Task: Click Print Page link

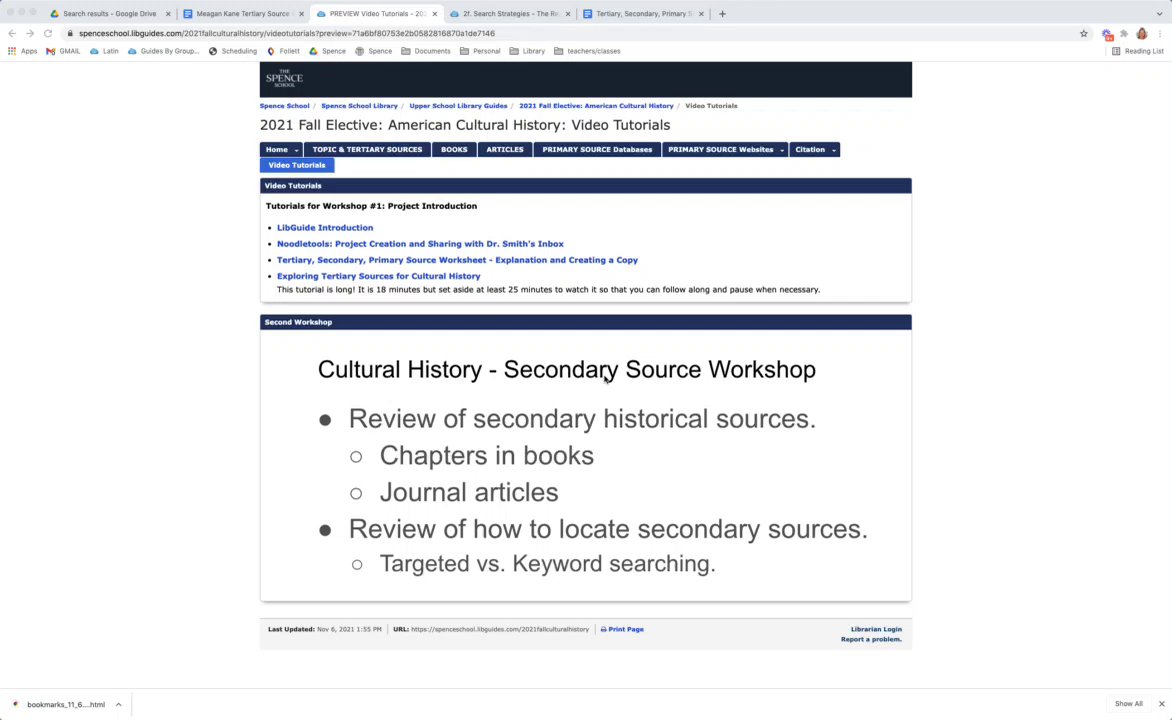Action: click(622, 630)
